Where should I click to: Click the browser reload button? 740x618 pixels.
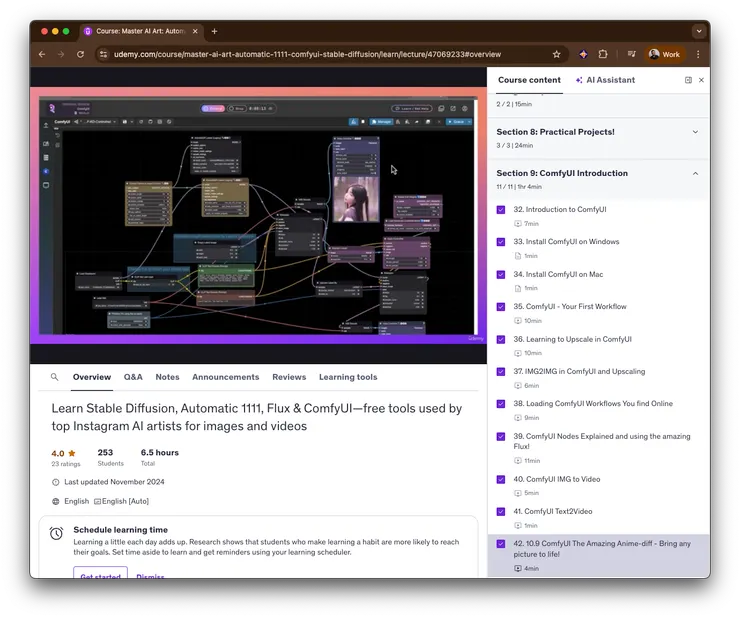[80, 54]
